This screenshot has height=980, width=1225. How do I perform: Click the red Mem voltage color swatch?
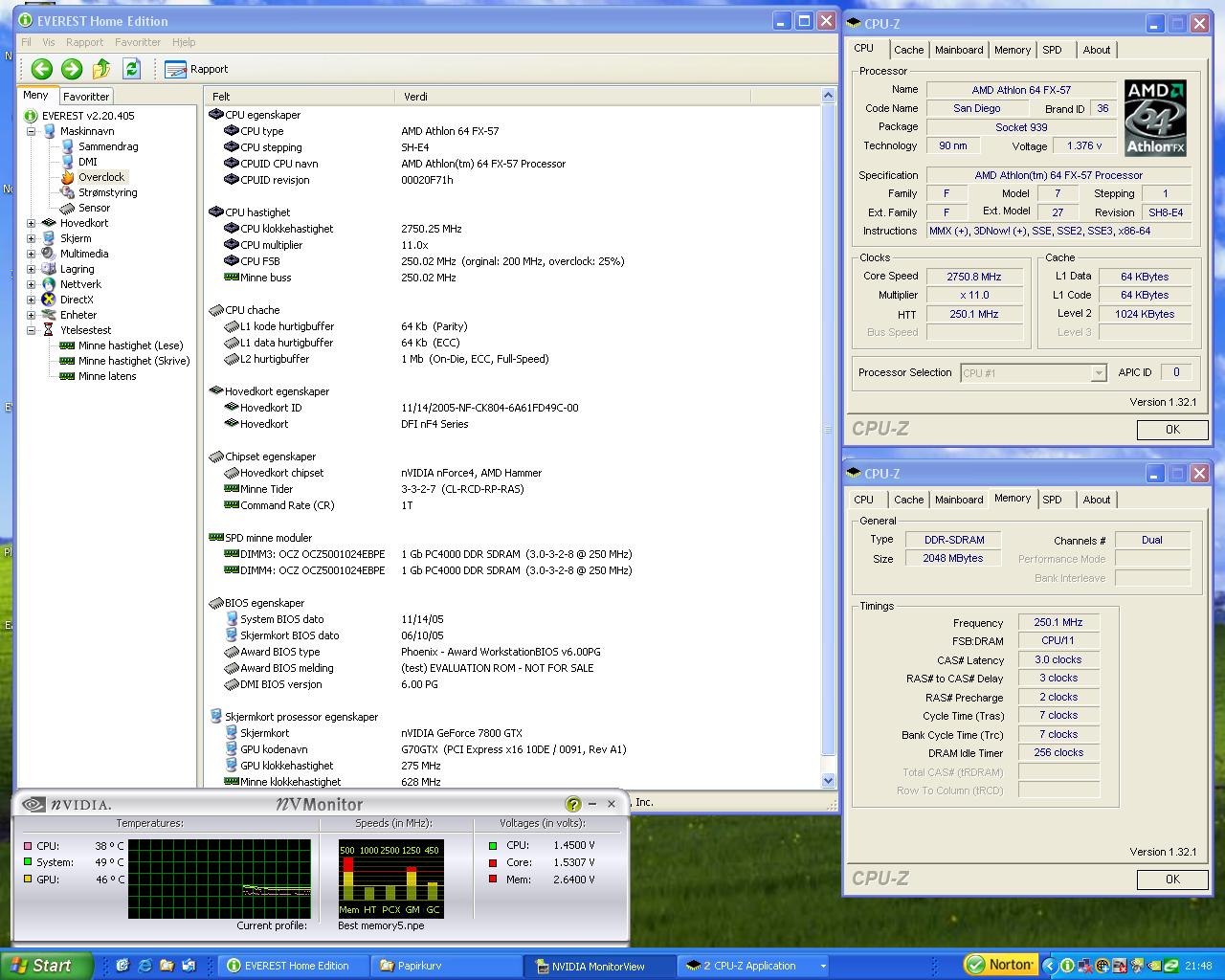[493, 879]
